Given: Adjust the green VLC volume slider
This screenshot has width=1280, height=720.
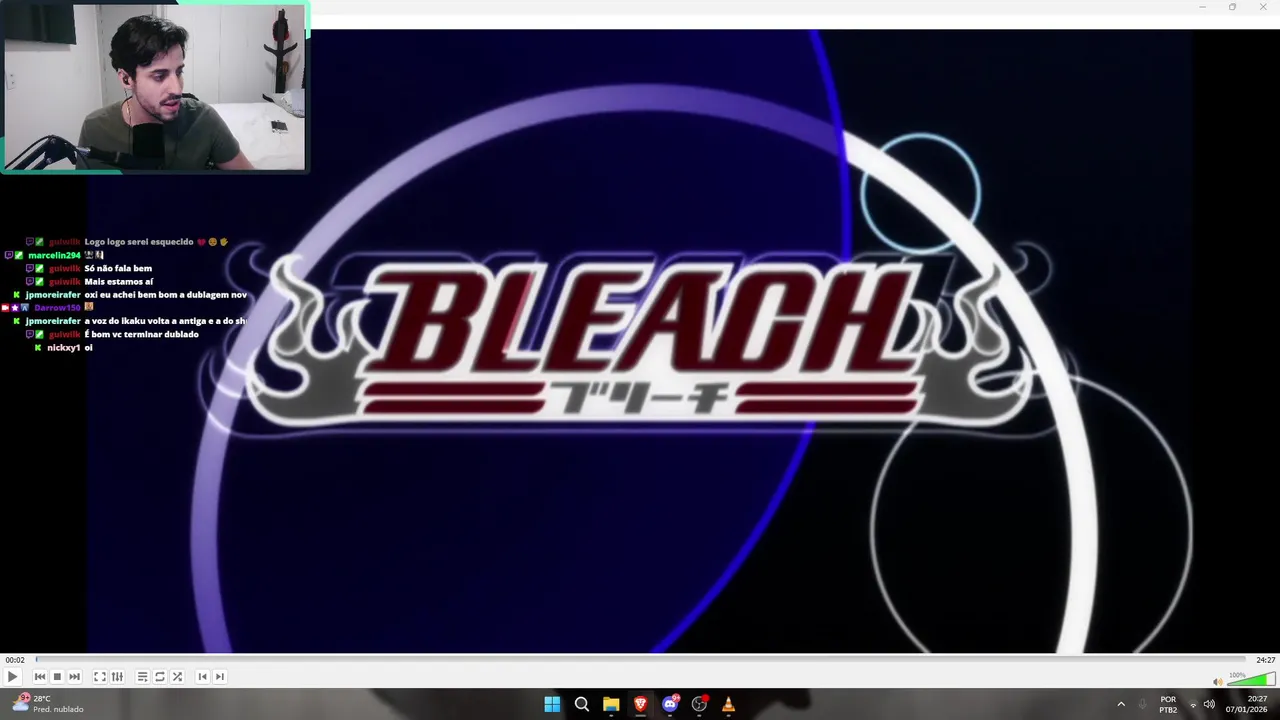Looking at the screenshot, I should [x=1250, y=680].
